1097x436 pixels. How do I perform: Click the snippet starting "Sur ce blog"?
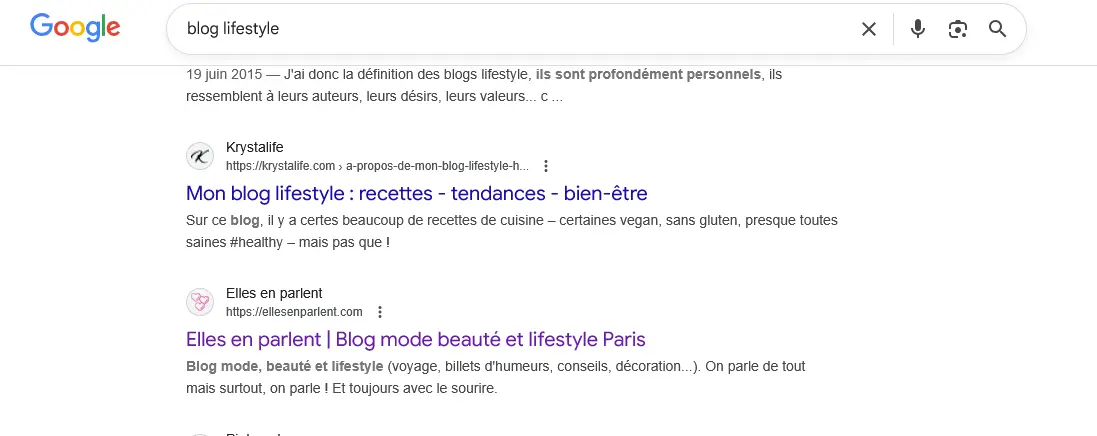click(511, 231)
